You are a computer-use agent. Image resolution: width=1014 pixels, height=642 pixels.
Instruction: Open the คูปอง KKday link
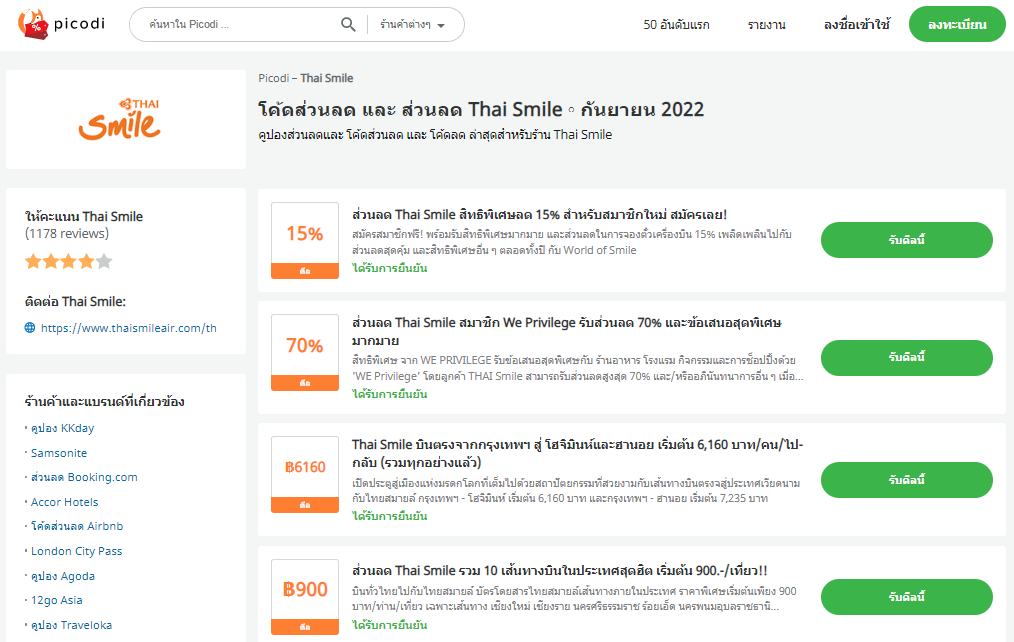click(x=63, y=428)
